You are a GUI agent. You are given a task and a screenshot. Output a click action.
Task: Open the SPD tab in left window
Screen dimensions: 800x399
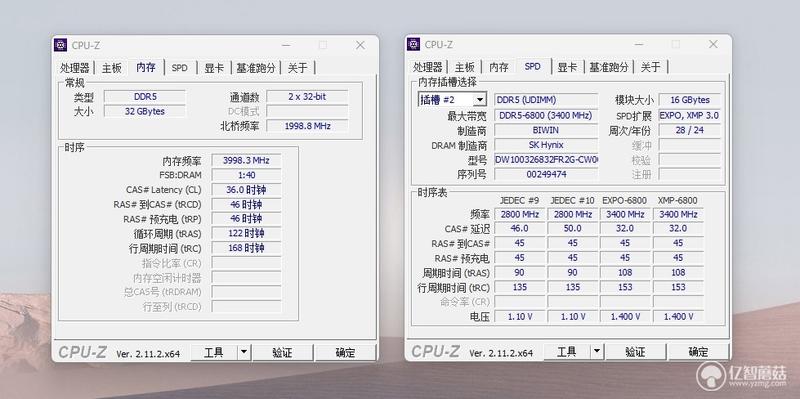coord(180,67)
